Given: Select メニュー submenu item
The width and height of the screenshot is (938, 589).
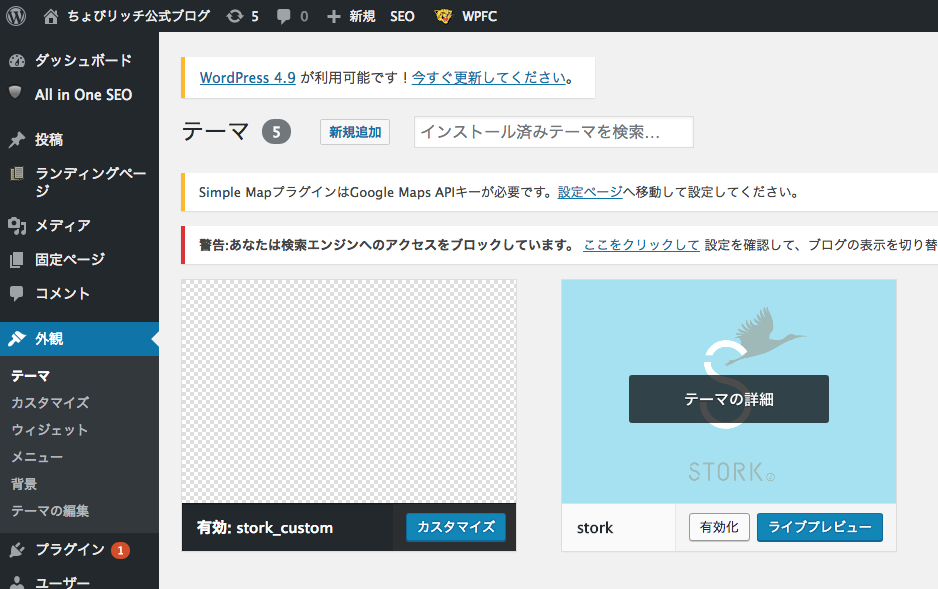Looking at the screenshot, I should [37, 457].
